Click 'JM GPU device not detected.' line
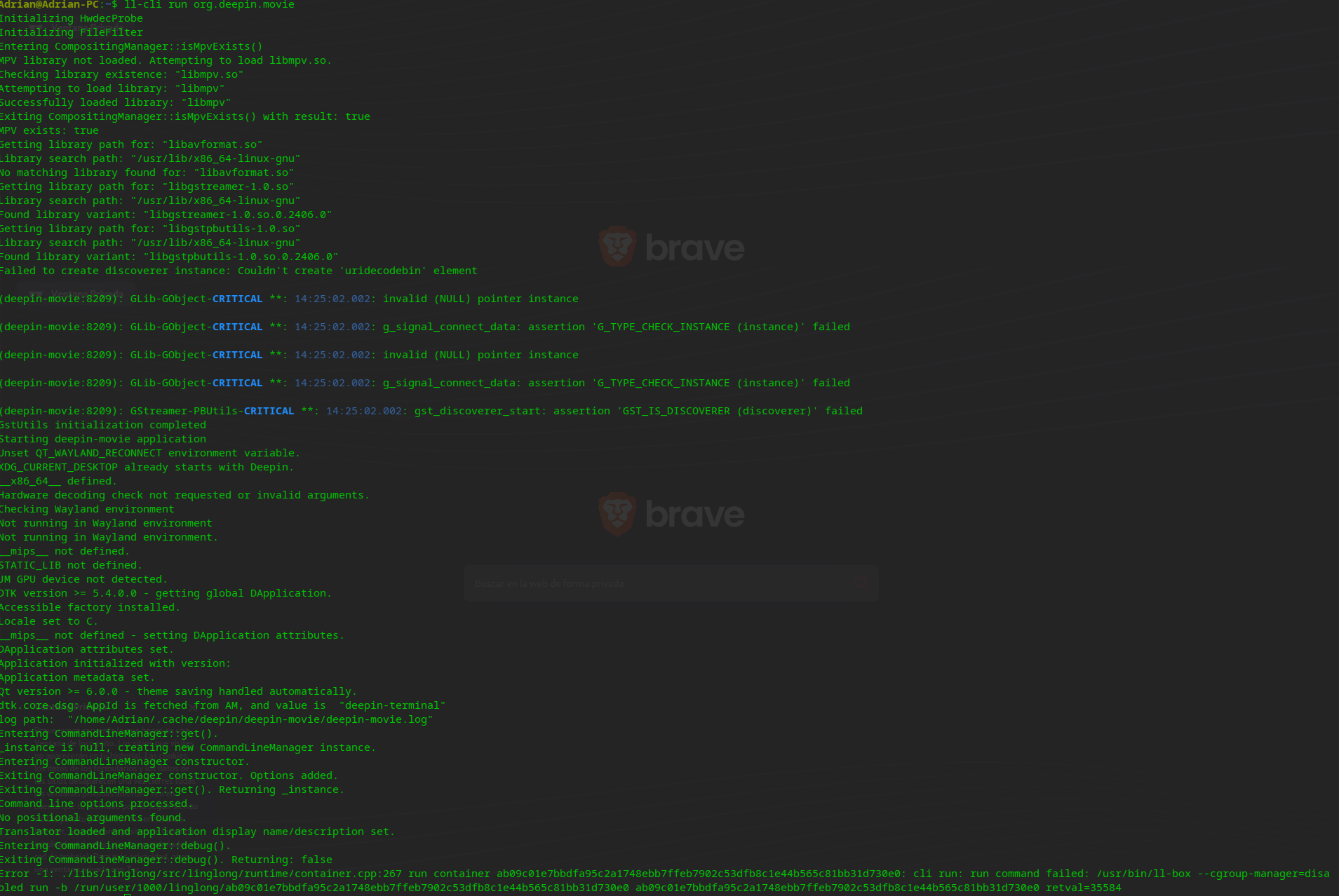 coord(83,579)
